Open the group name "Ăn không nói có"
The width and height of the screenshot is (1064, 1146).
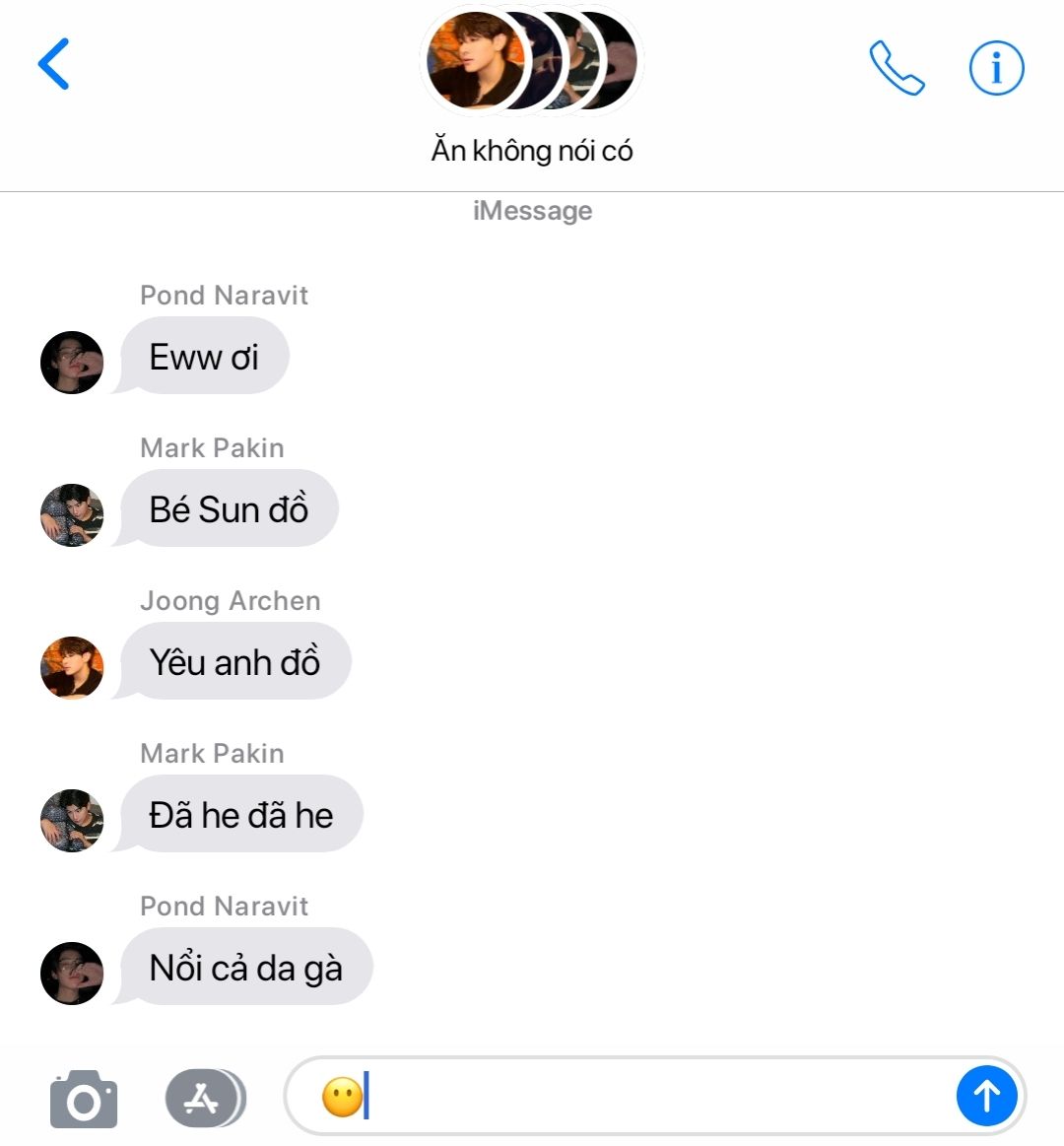(x=532, y=150)
